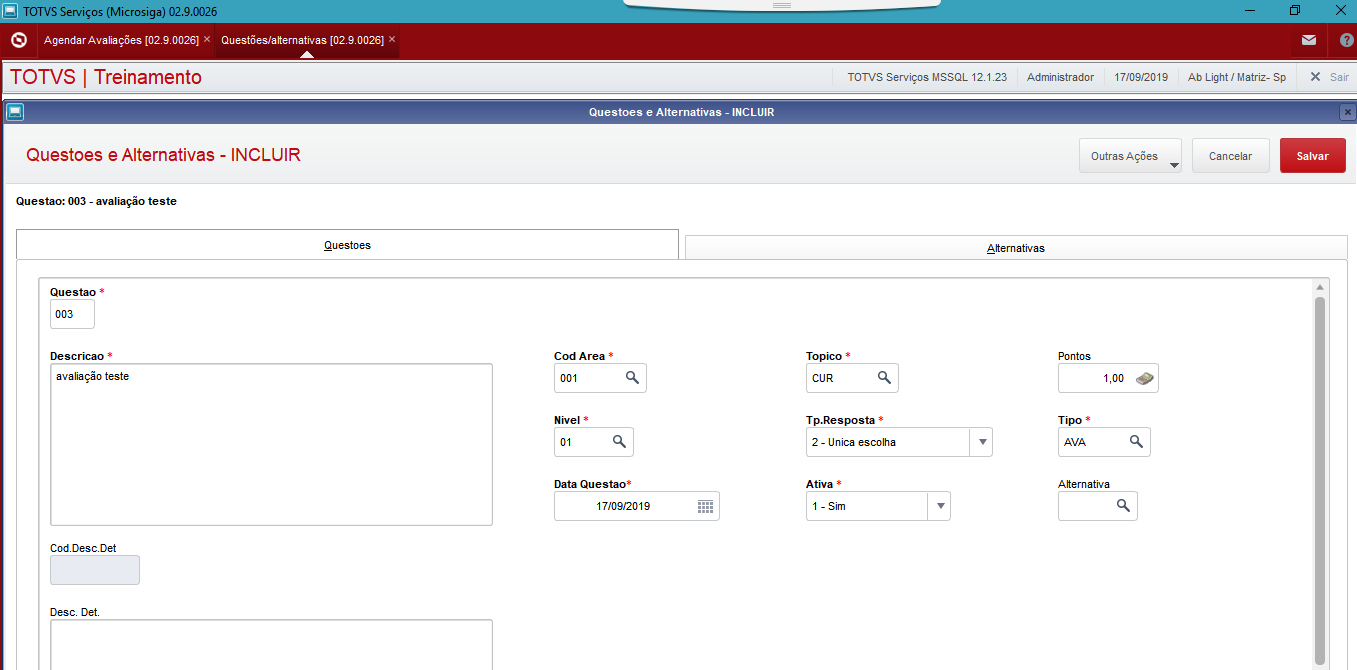Open calendar picker for Data Questao

pos(705,506)
